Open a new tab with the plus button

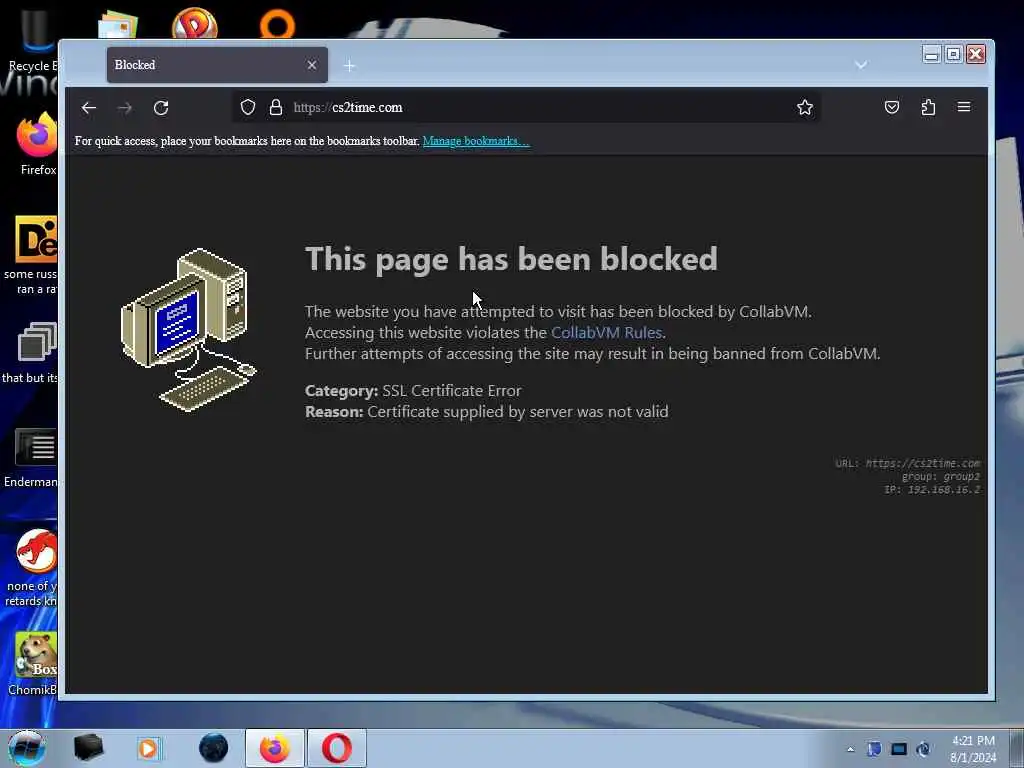[349, 65]
